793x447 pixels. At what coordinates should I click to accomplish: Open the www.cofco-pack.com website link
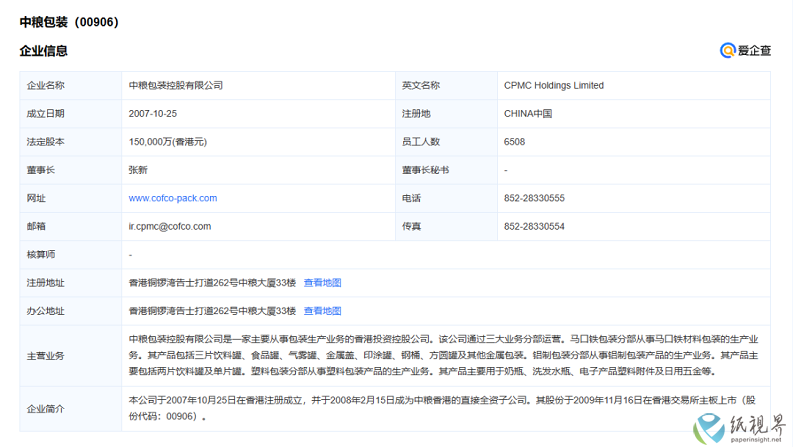[172, 198]
